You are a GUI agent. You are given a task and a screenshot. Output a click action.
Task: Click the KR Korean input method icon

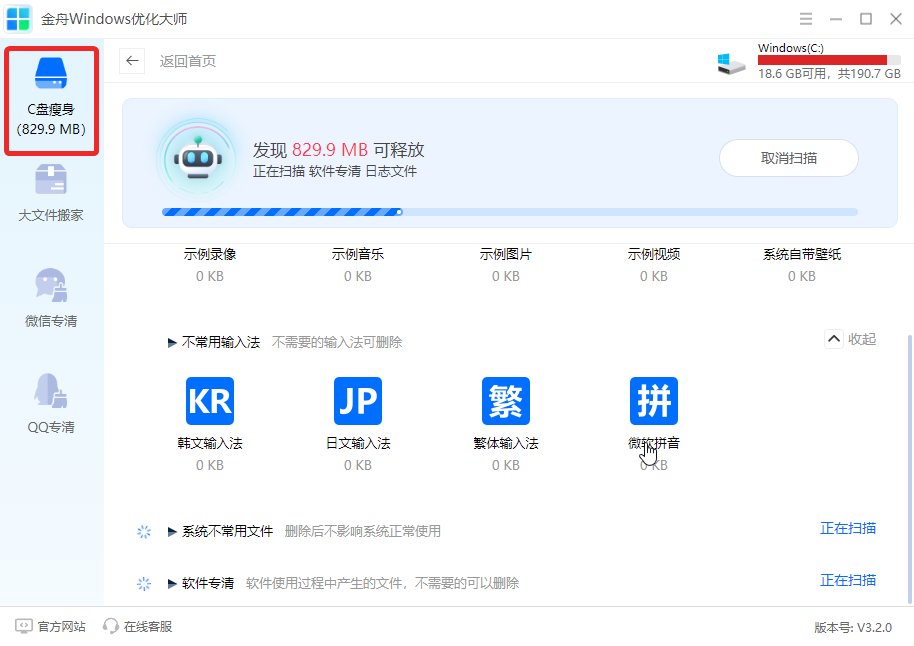[x=210, y=401]
